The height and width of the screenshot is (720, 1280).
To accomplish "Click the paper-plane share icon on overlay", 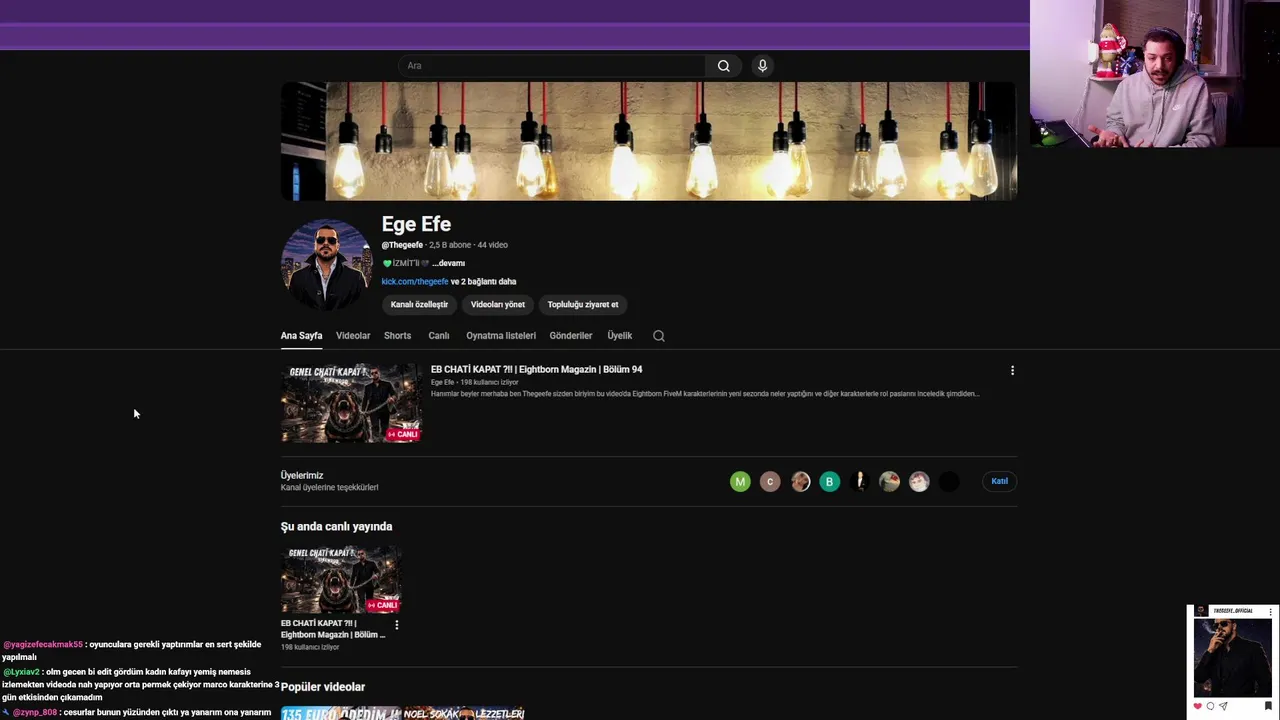I will click(x=1223, y=706).
